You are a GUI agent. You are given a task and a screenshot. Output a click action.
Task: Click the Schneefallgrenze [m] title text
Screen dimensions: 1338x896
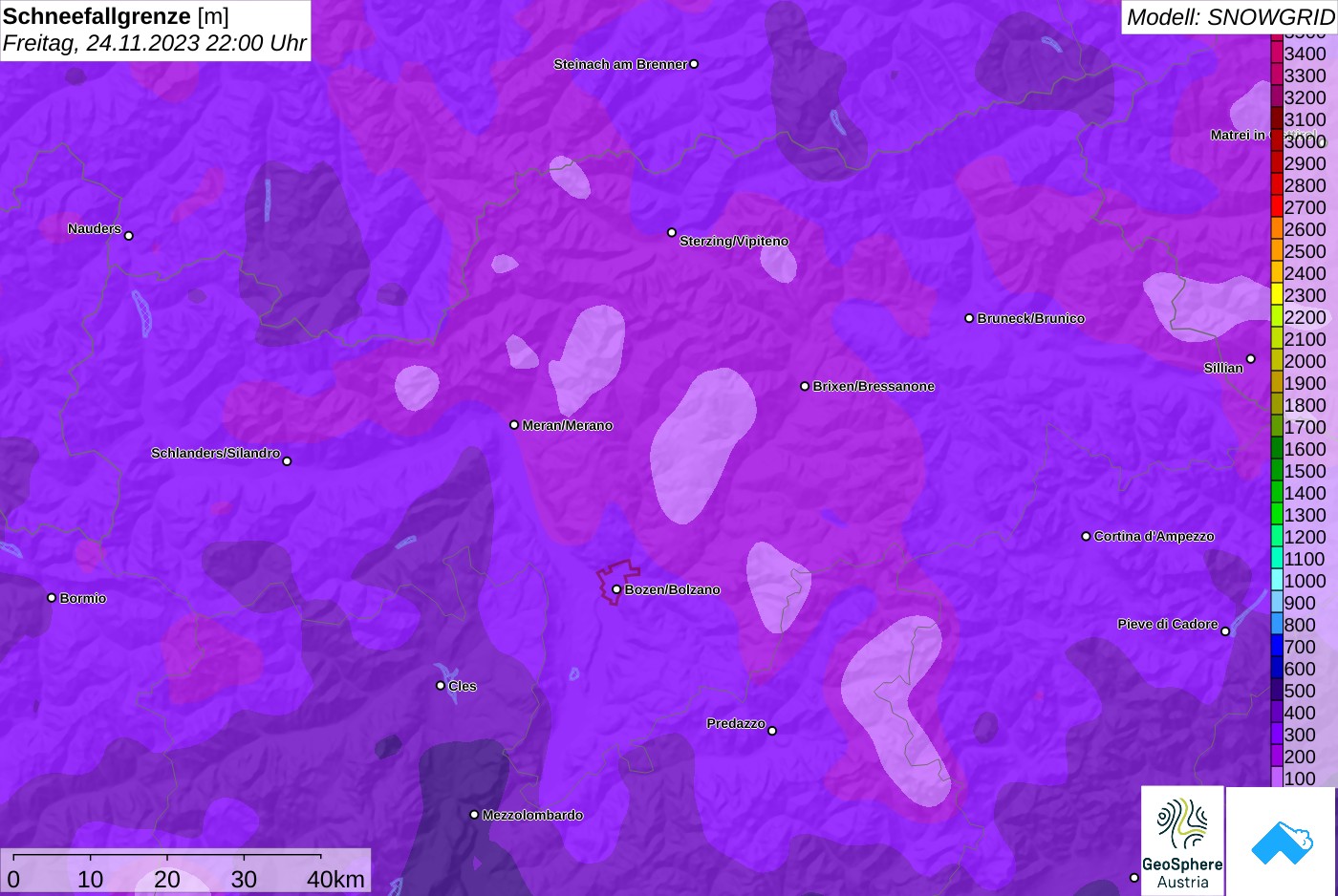[116, 16]
